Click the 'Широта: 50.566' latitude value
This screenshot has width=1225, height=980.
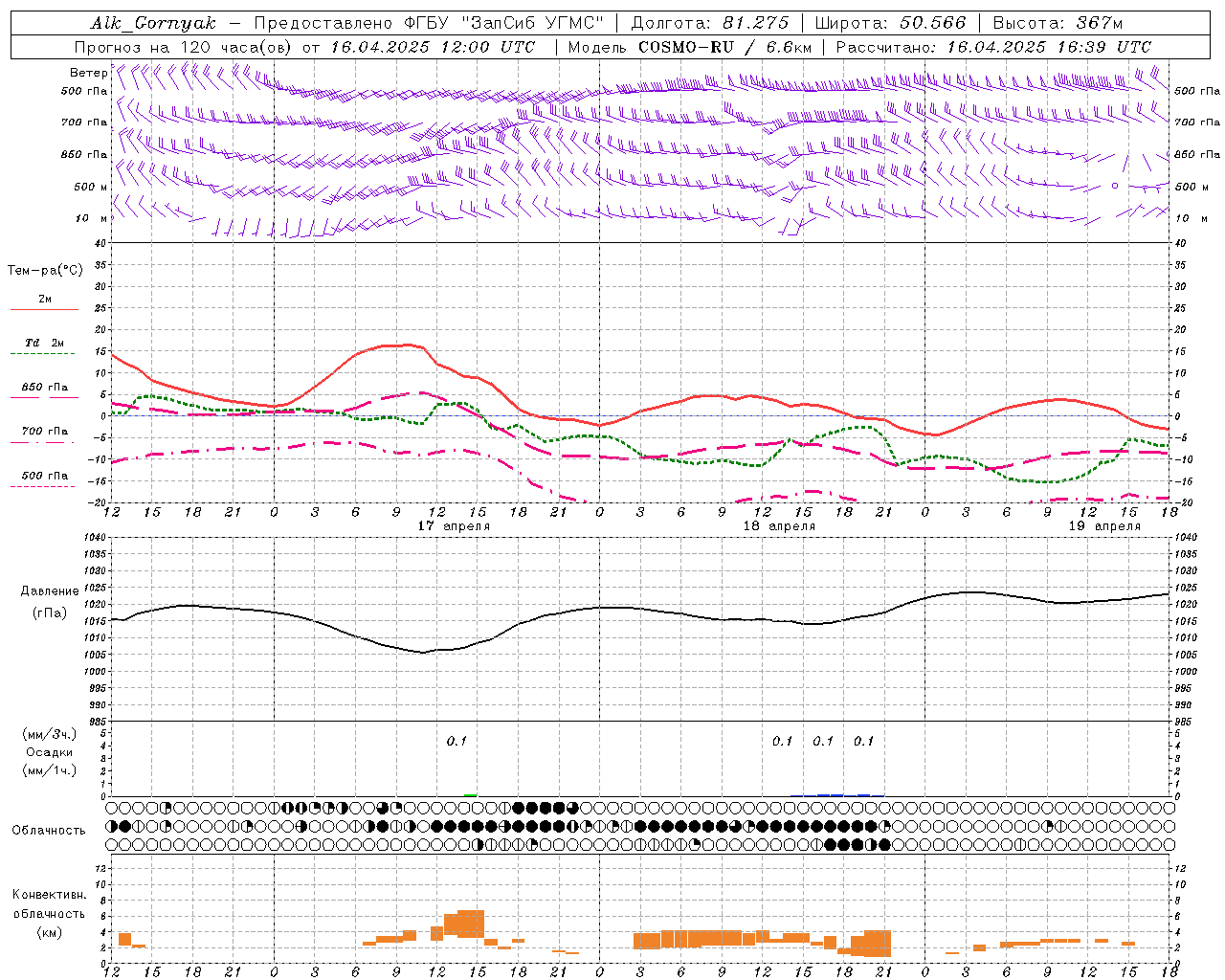tap(890, 23)
